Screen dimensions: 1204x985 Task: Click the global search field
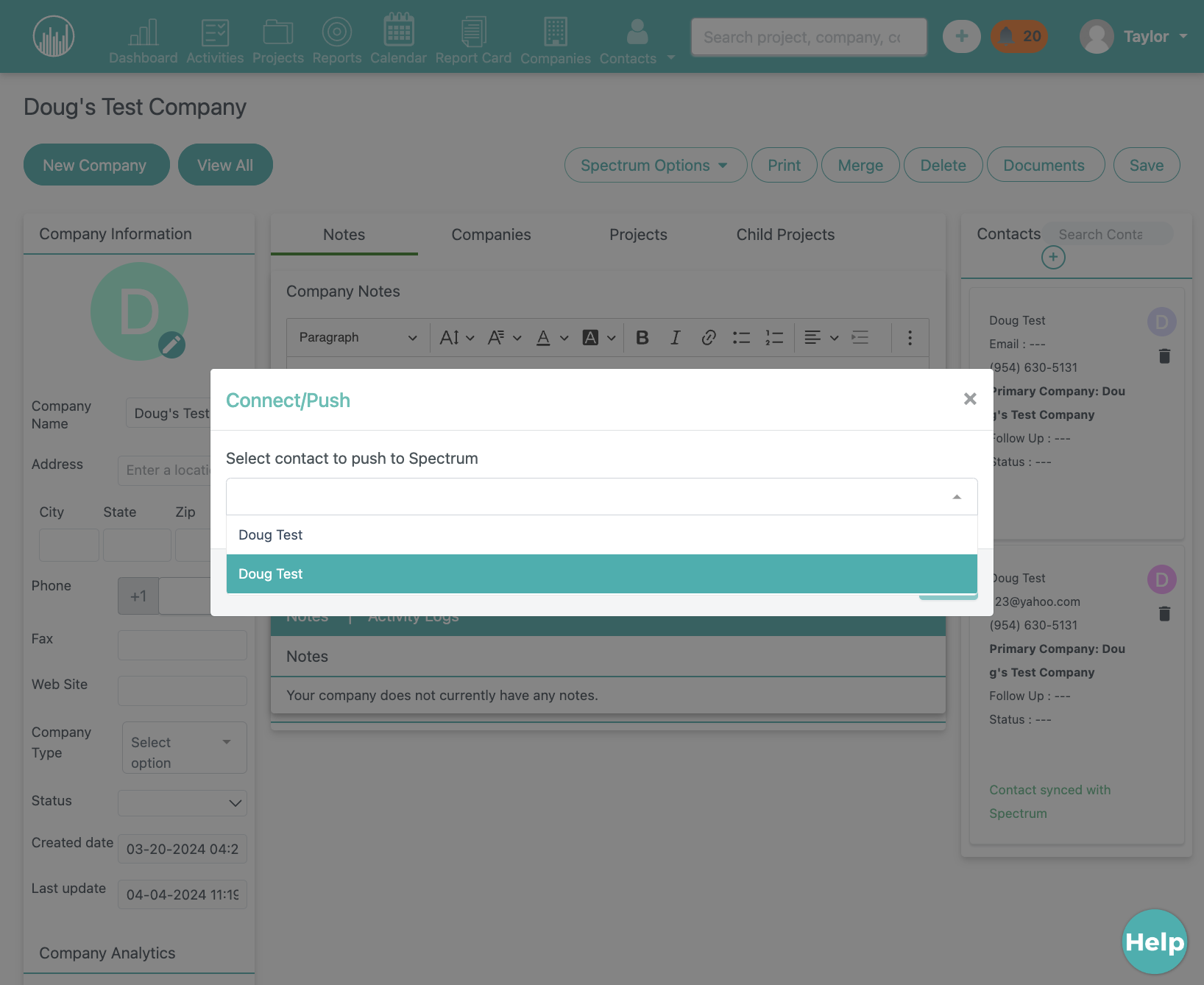coord(809,37)
